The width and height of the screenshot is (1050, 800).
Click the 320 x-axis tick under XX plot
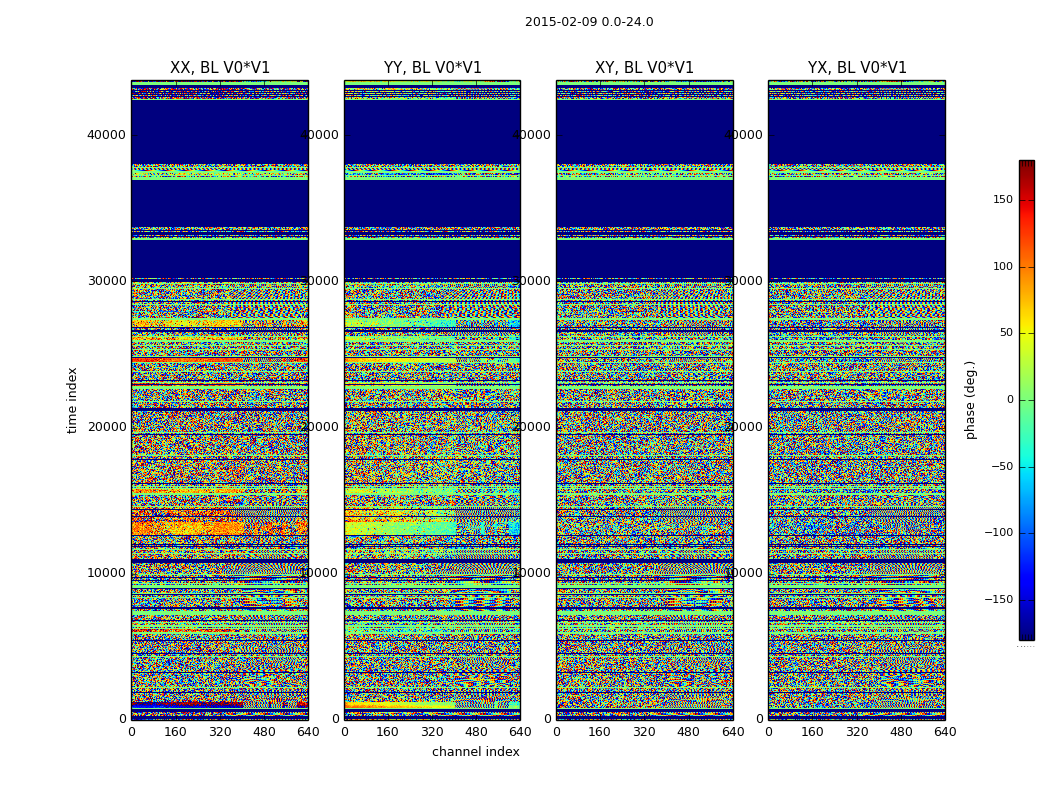click(x=220, y=732)
